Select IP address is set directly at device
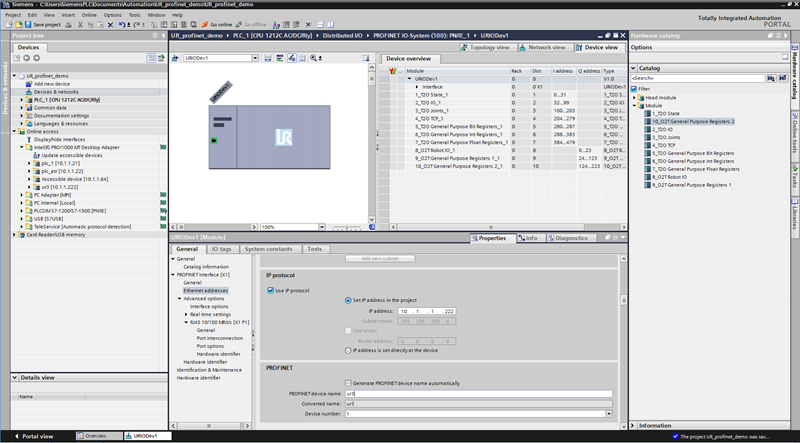Viewport: 800px width, 443px height. coord(348,351)
